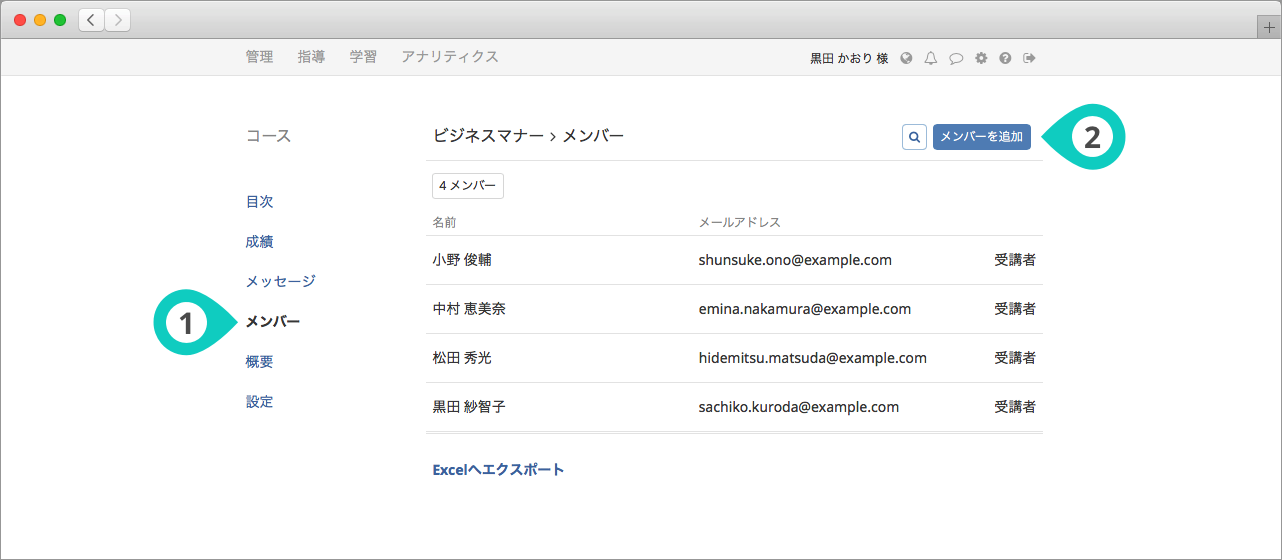Click the help question mark icon
The image size is (1282, 560).
pyautogui.click(x=1005, y=58)
